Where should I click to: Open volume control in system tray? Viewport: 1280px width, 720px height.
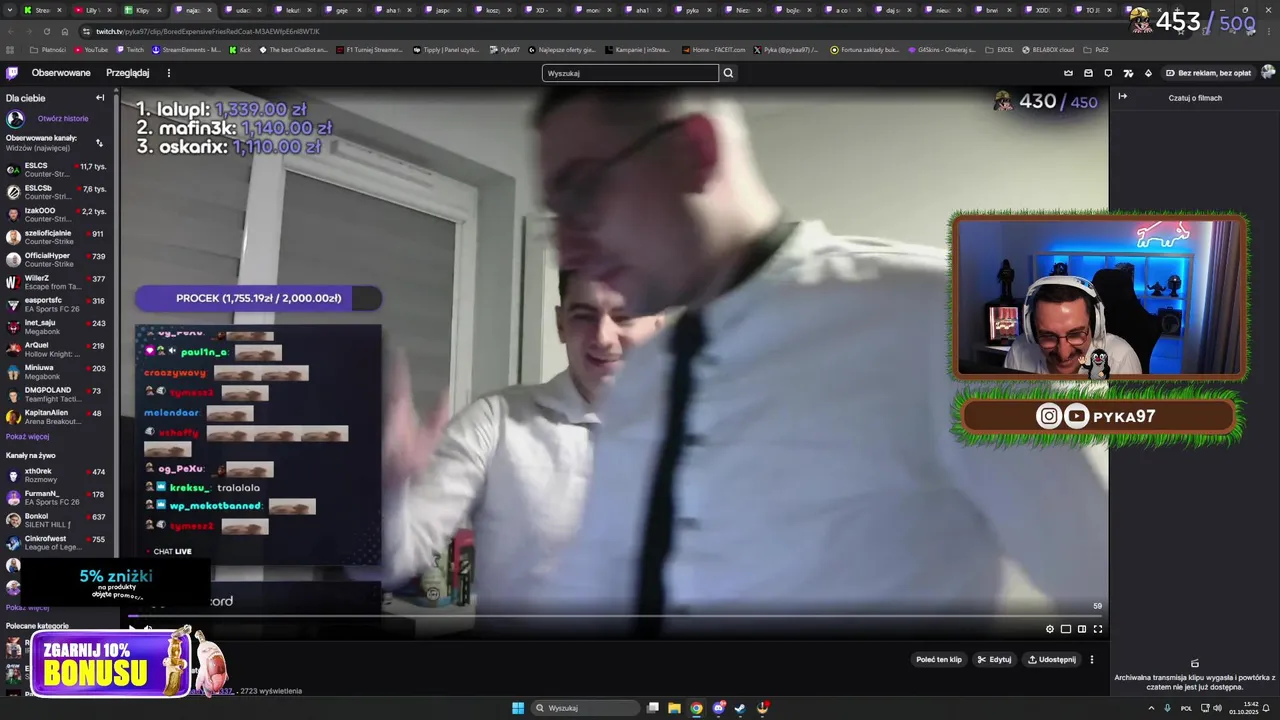click(1217, 708)
